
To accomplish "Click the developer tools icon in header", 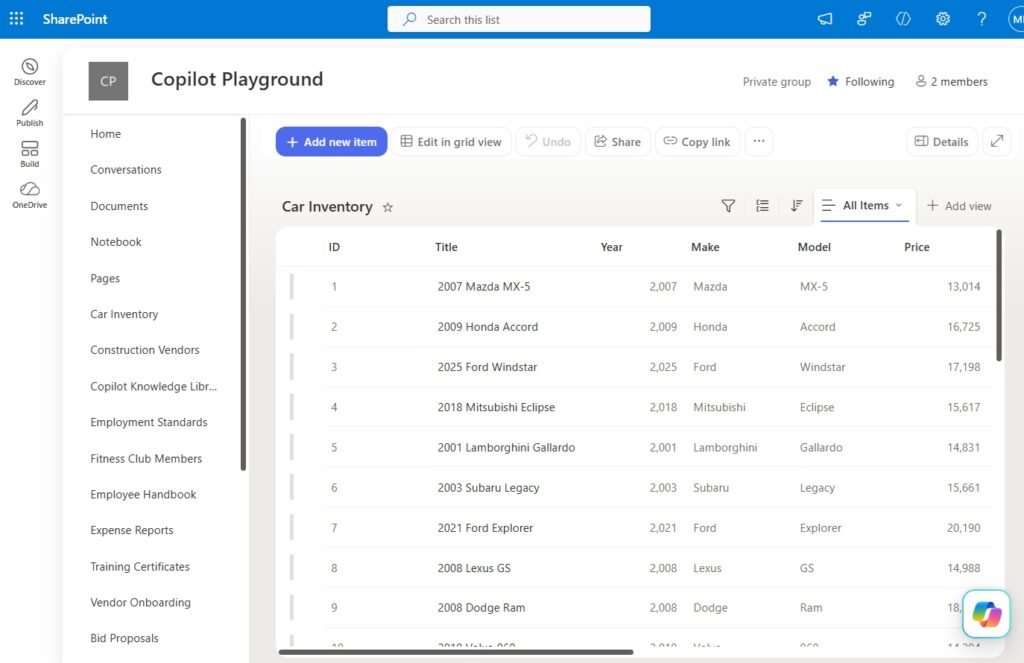I will [903, 19].
